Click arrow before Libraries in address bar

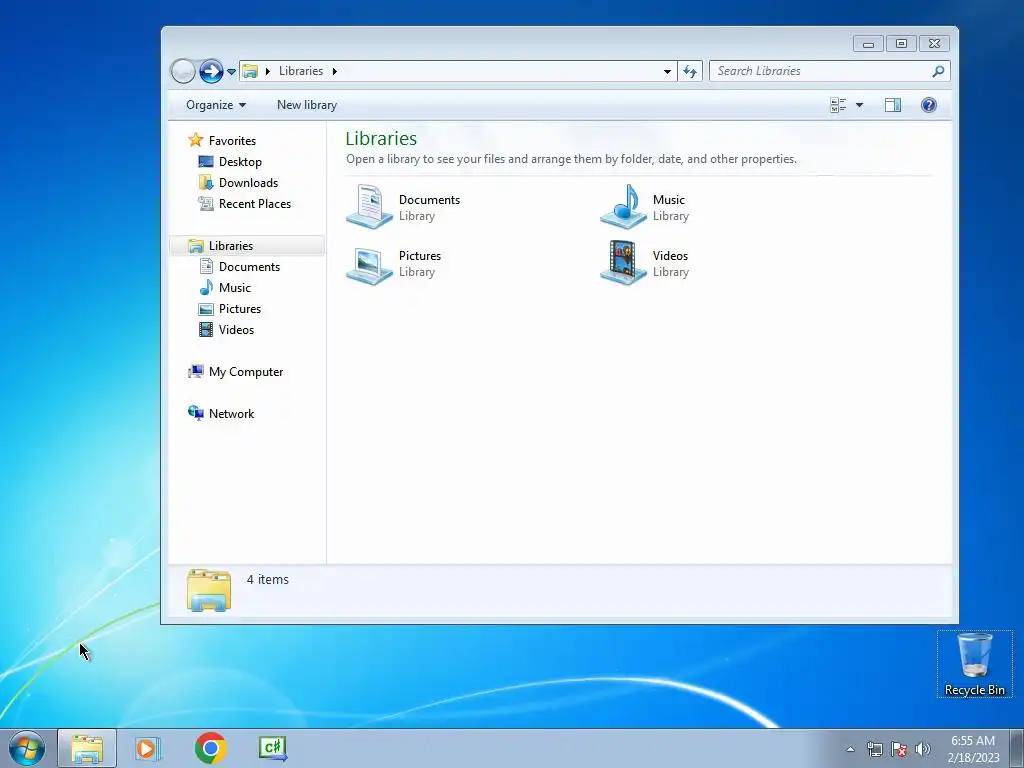(268, 71)
